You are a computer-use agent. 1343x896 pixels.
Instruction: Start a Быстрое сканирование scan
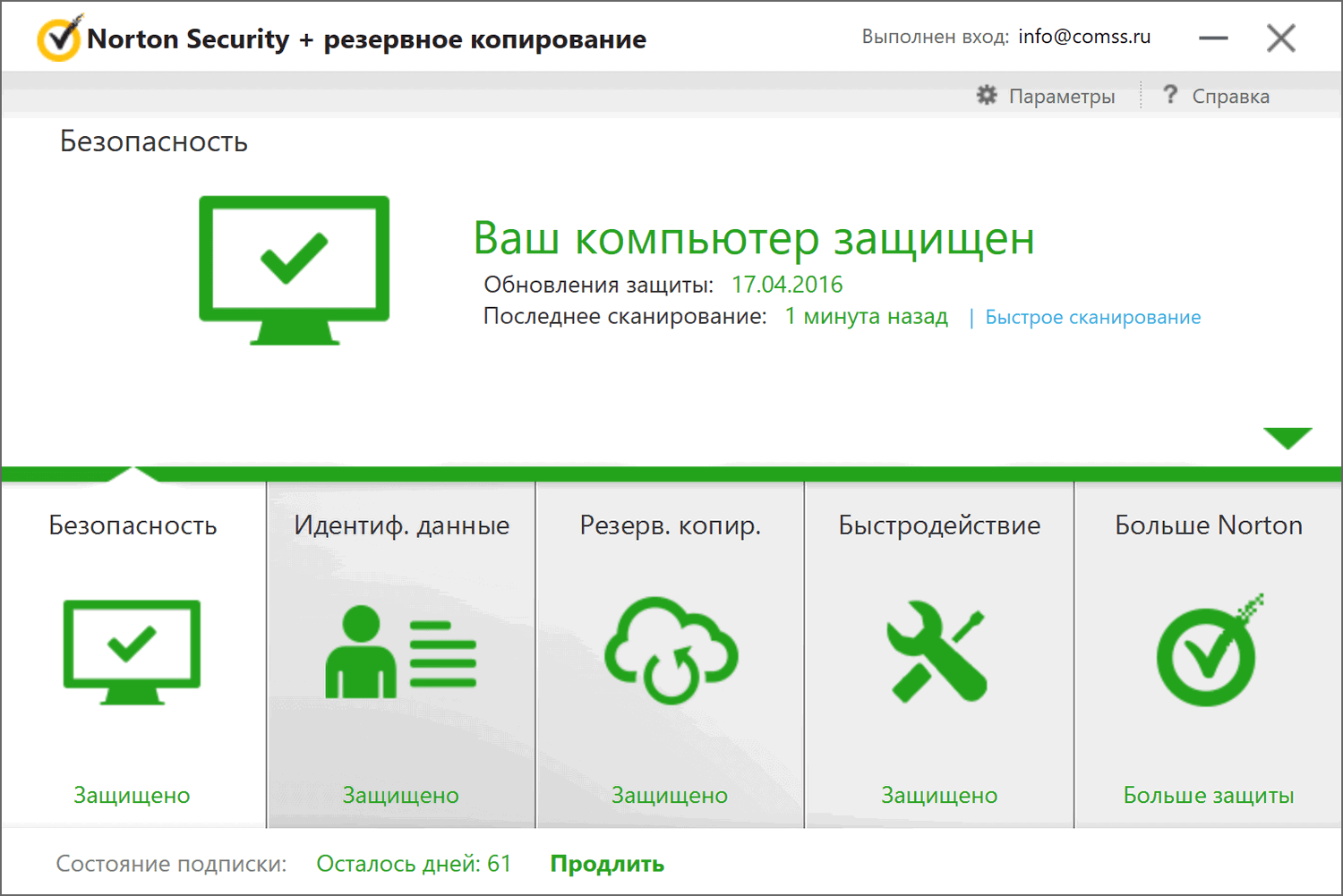point(1092,317)
